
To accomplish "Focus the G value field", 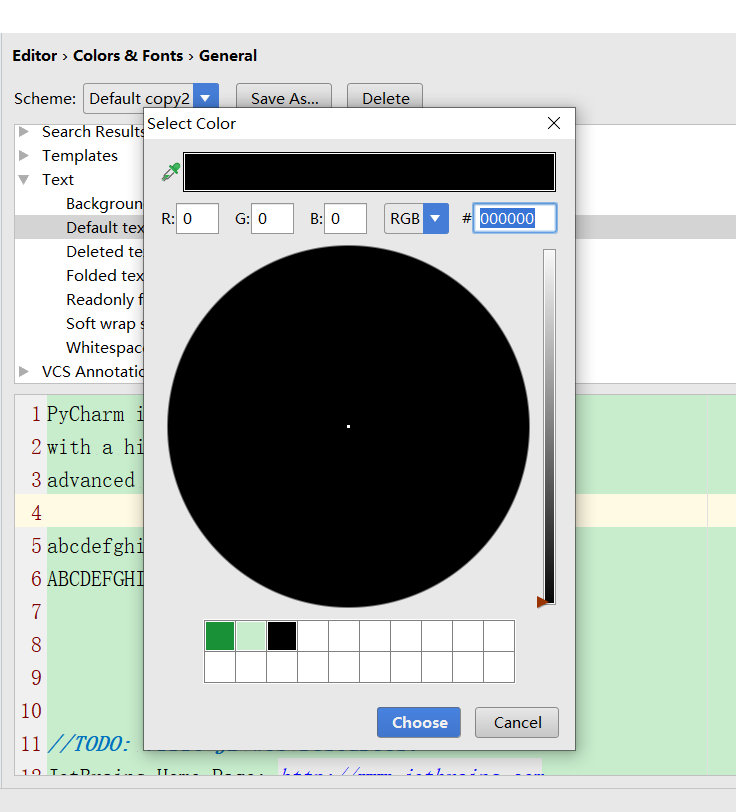I will point(272,219).
